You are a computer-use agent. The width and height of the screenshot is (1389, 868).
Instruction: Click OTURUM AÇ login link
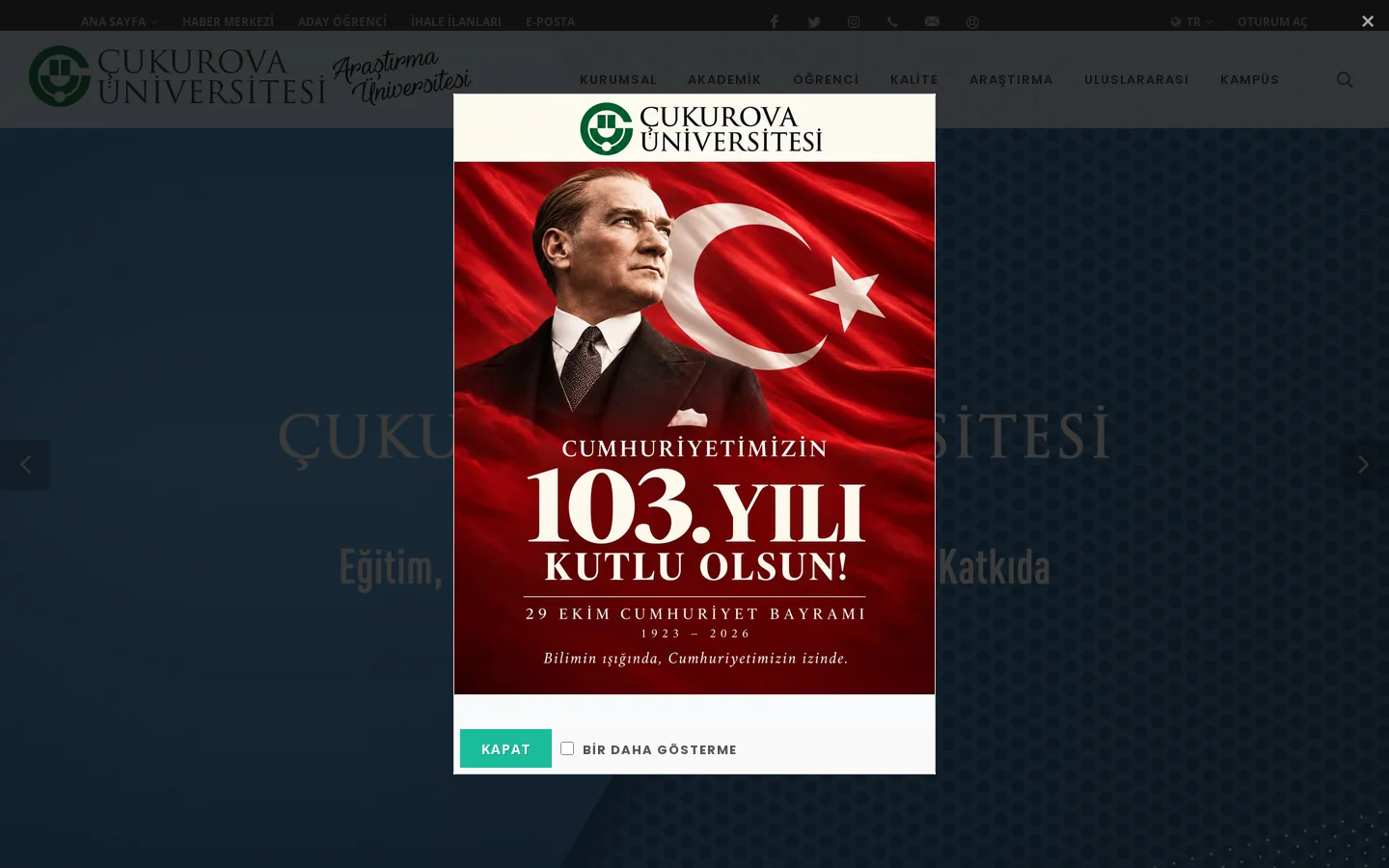coord(1272,21)
